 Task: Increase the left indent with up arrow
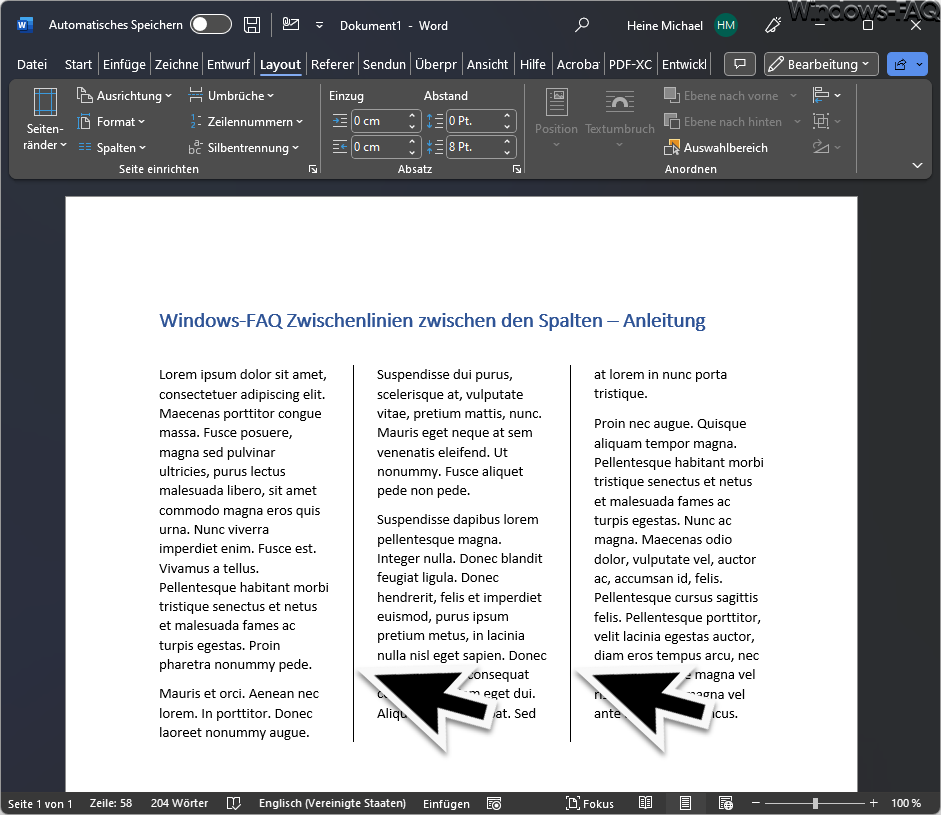tap(412, 115)
